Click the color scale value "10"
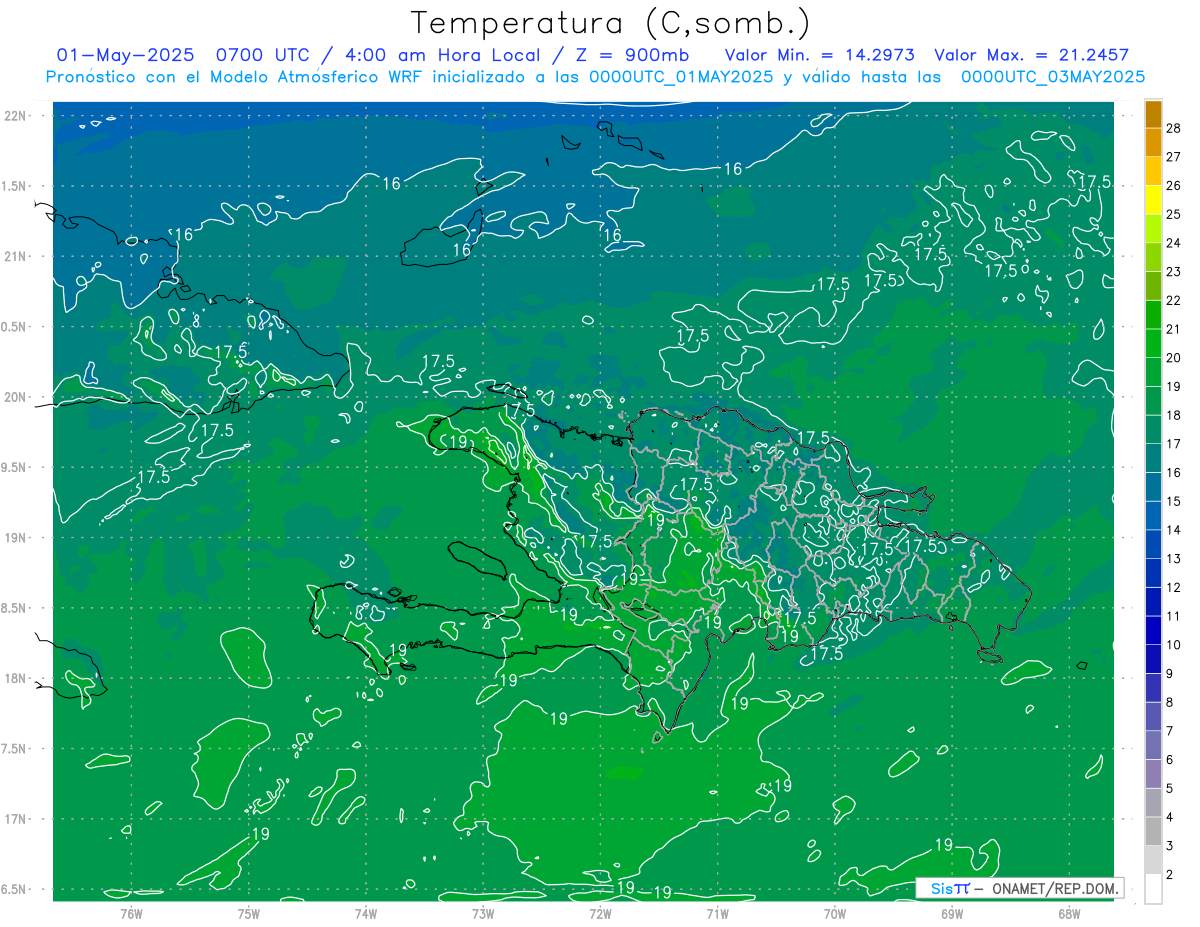 [x=1174, y=644]
